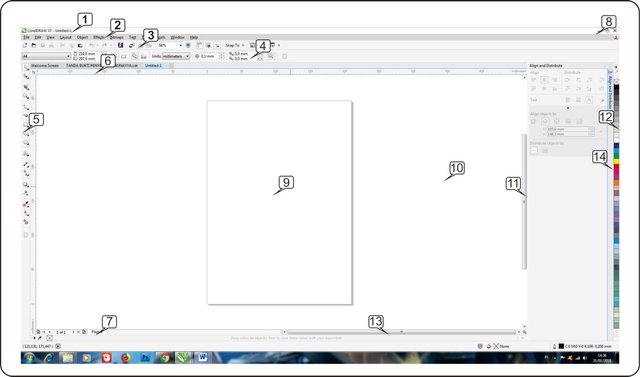Select the Shape tool in the toolbox
The height and width of the screenshot is (377, 640).
pos(26,76)
